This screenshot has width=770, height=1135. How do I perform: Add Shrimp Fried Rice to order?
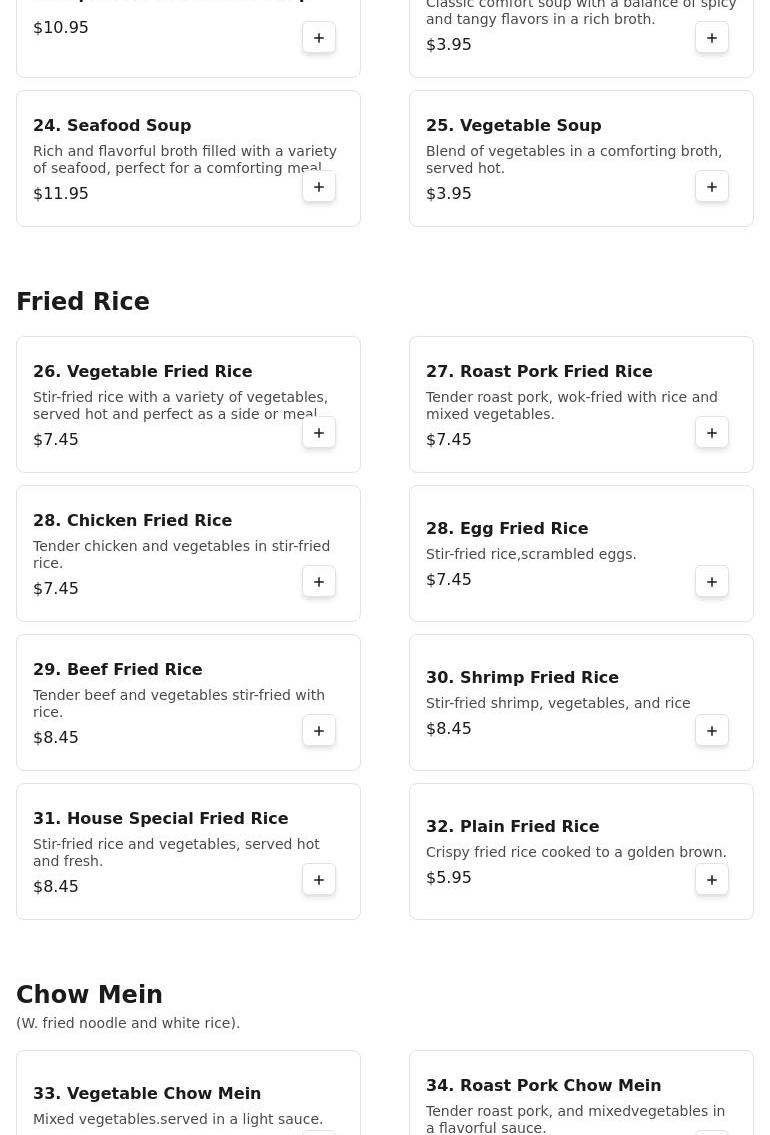pyautogui.click(x=711, y=731)
